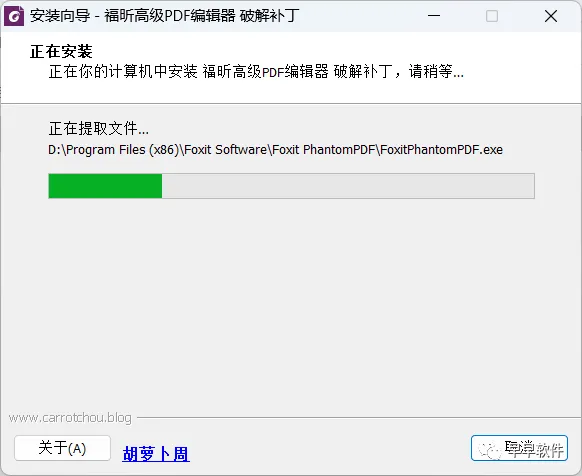
Task: Click the FoxitPhantomPDF.exe file name in the path
Action: pyautogui.click(x=442, y=150)
